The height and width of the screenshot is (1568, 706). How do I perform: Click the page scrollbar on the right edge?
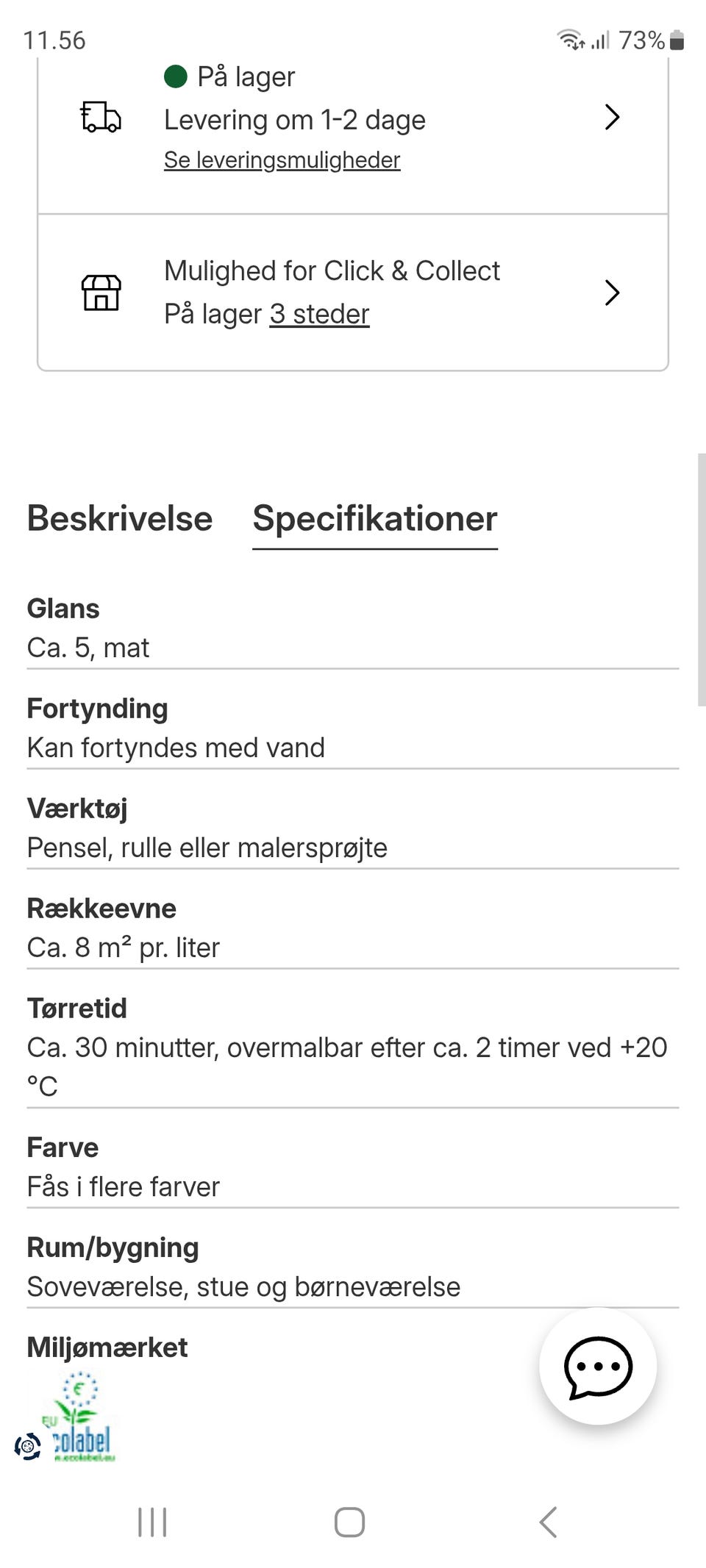702,579
